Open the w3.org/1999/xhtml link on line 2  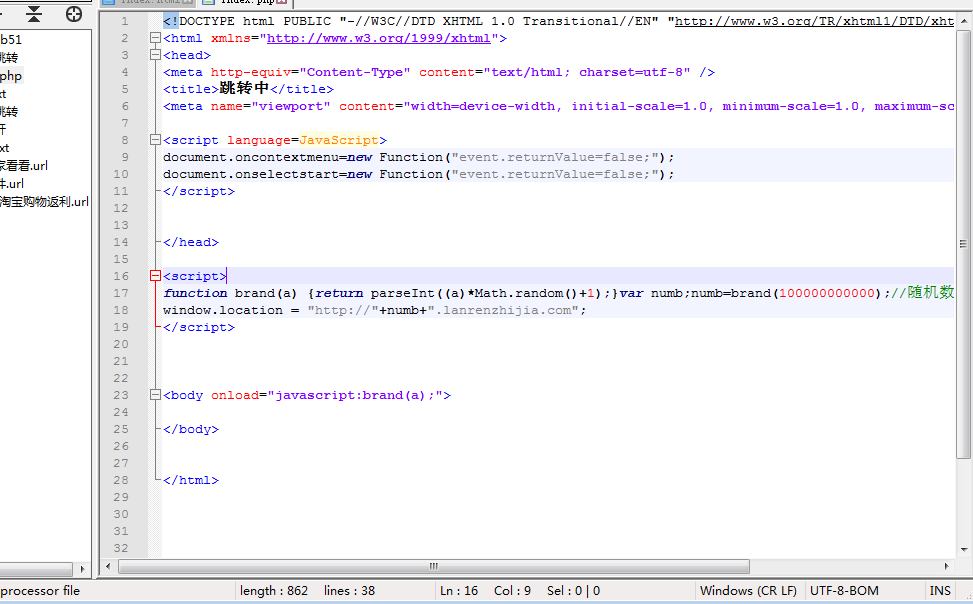380,38
